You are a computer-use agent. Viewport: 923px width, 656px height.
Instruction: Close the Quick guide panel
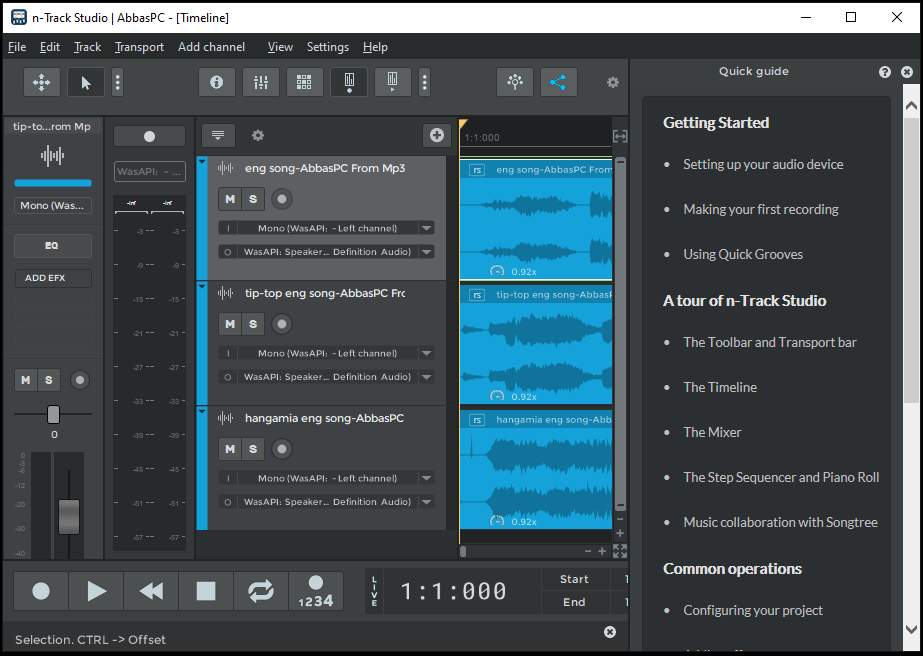[907, 72]
